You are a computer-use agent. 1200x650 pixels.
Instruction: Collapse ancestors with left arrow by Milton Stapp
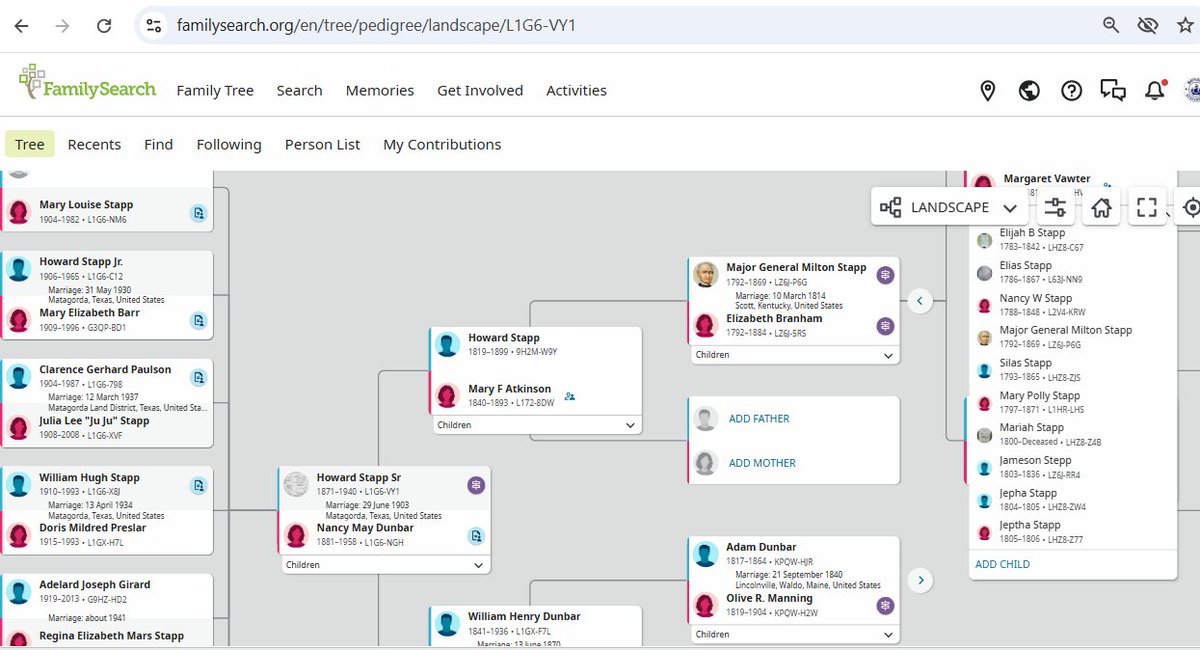tap(920, 300)
